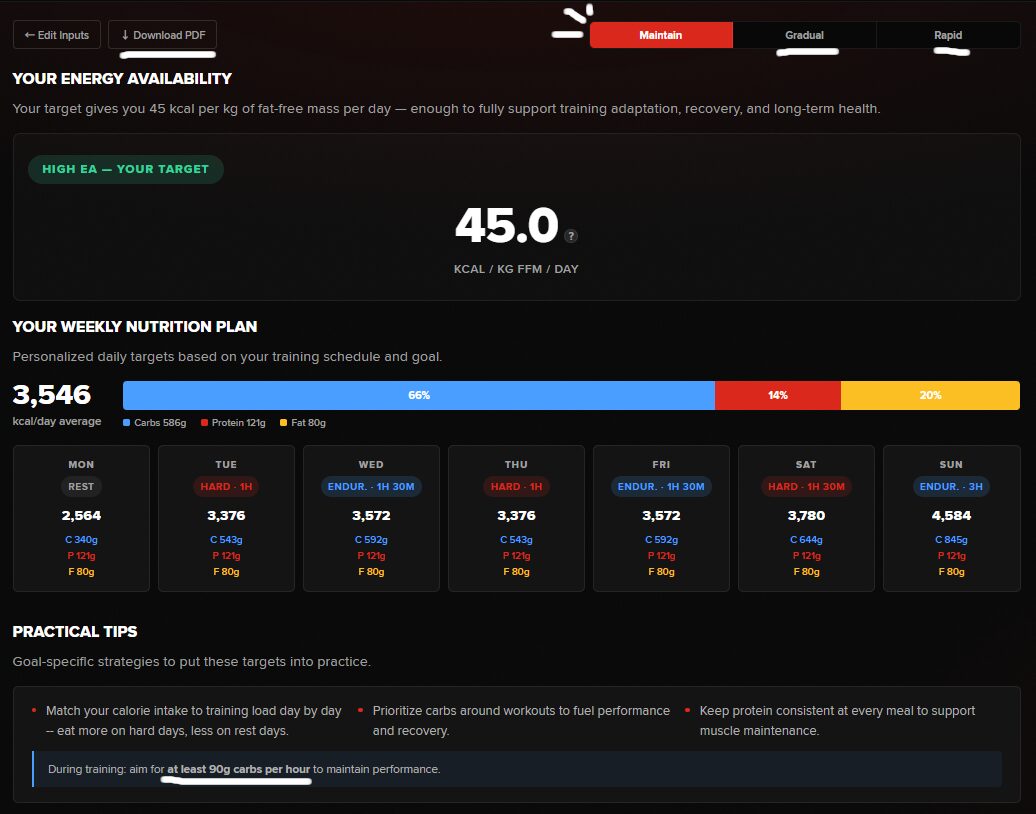1036x814 pixels.
Task: Select the Friday endurance day card
Action: tap(661, 518)
